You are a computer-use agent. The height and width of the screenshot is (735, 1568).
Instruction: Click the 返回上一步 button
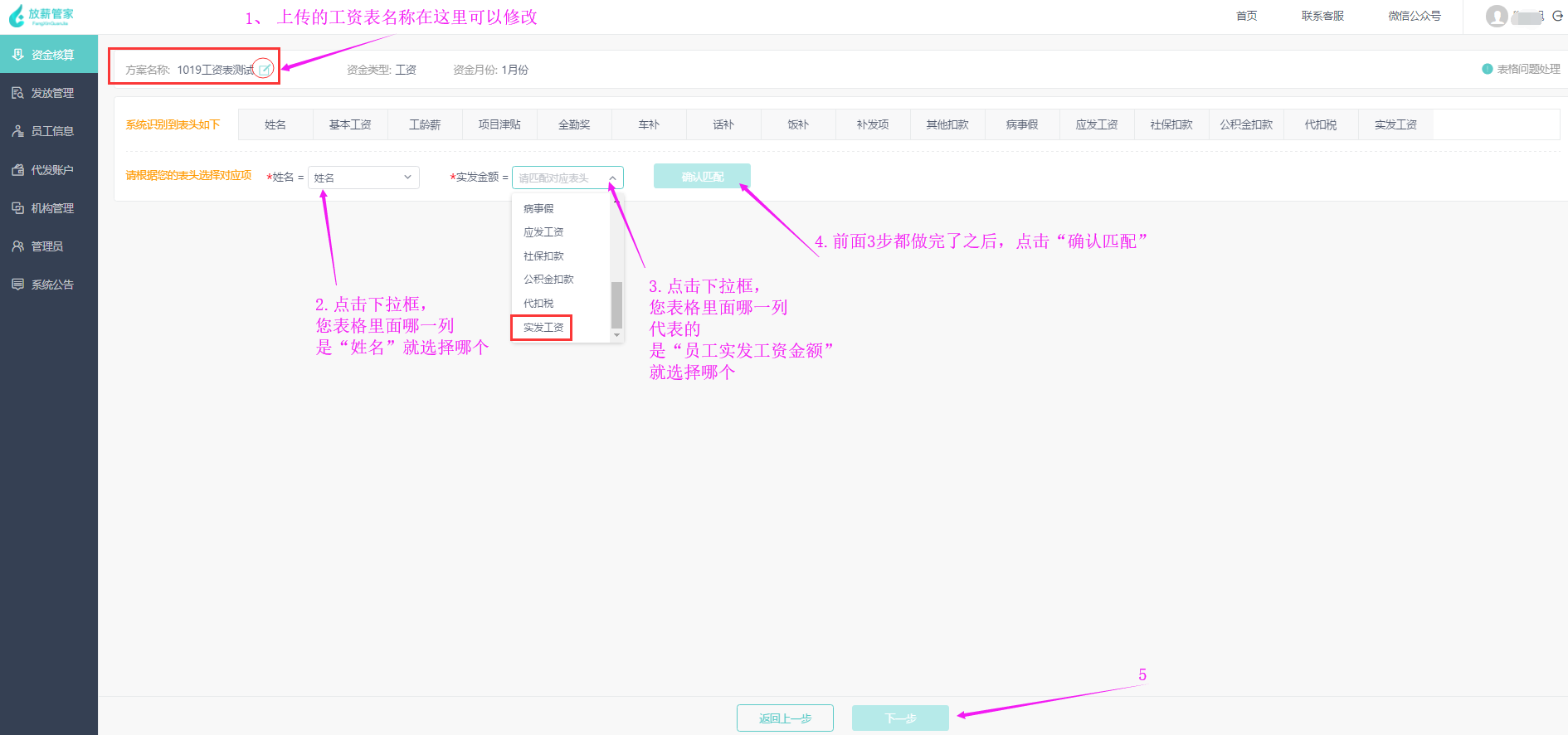785,718
